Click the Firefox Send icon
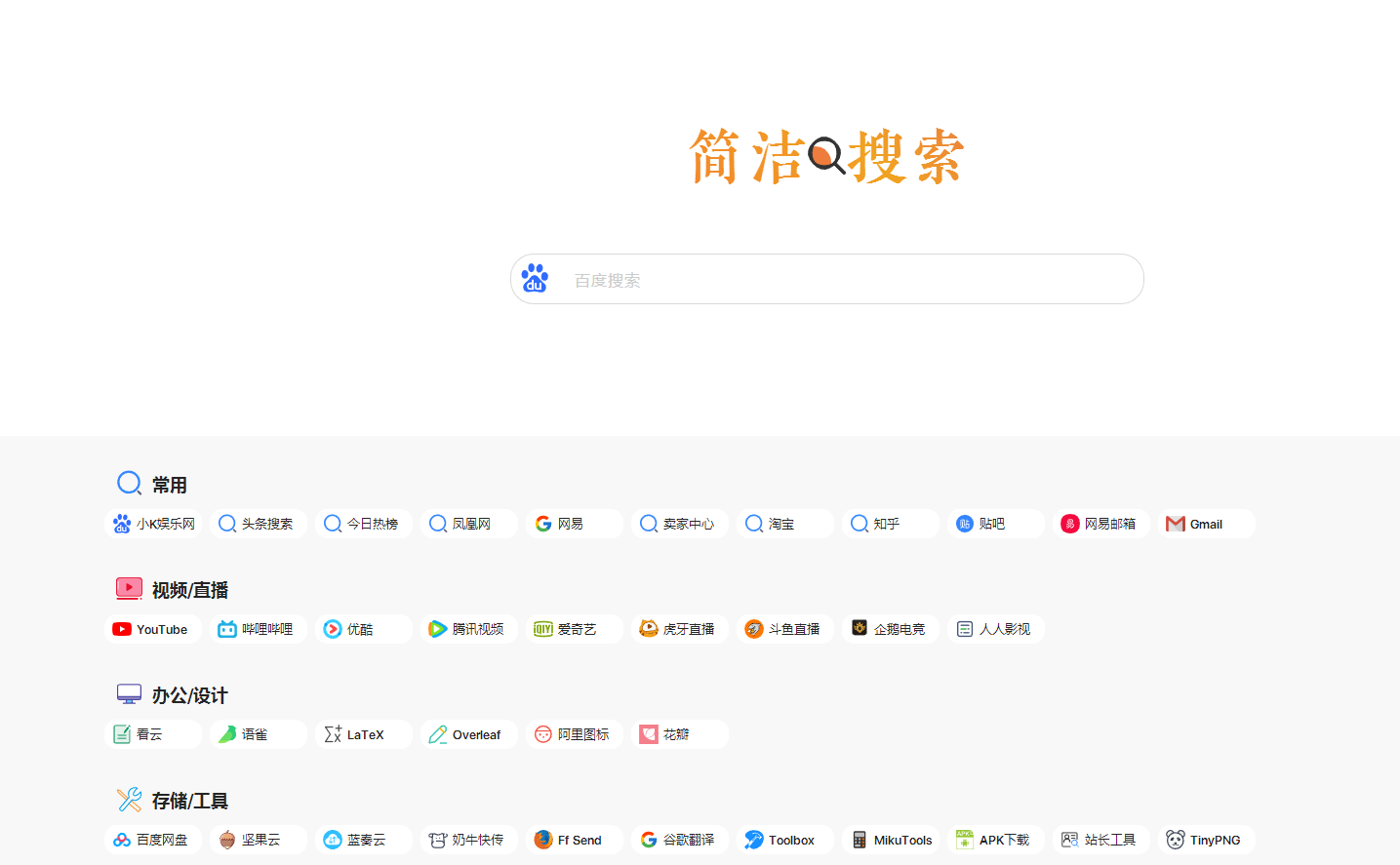The height and width of the screenshot is (865, 1400). pyautogui.click(x=542, y=840)
